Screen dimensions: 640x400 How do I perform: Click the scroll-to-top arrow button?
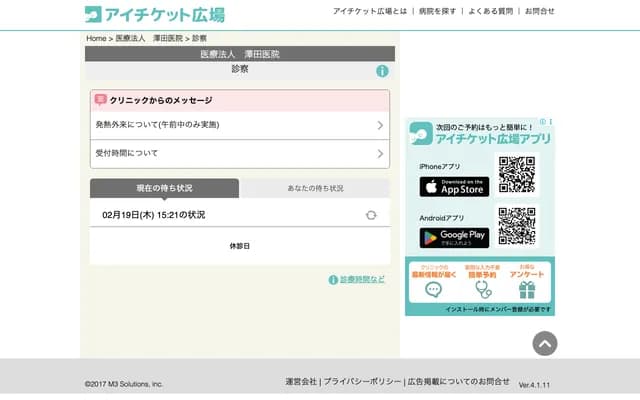point(545,344)
